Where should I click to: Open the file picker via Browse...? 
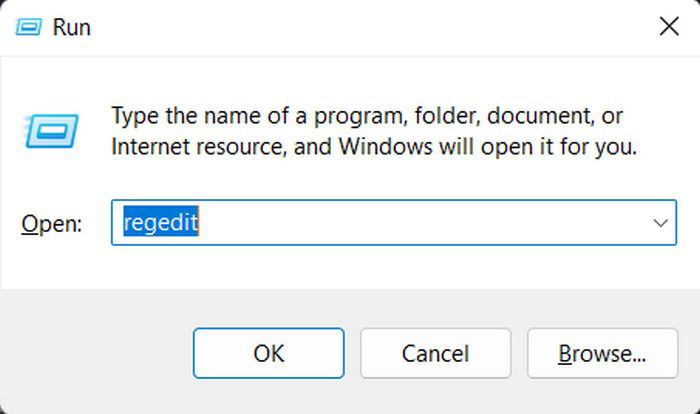(602, 353)
